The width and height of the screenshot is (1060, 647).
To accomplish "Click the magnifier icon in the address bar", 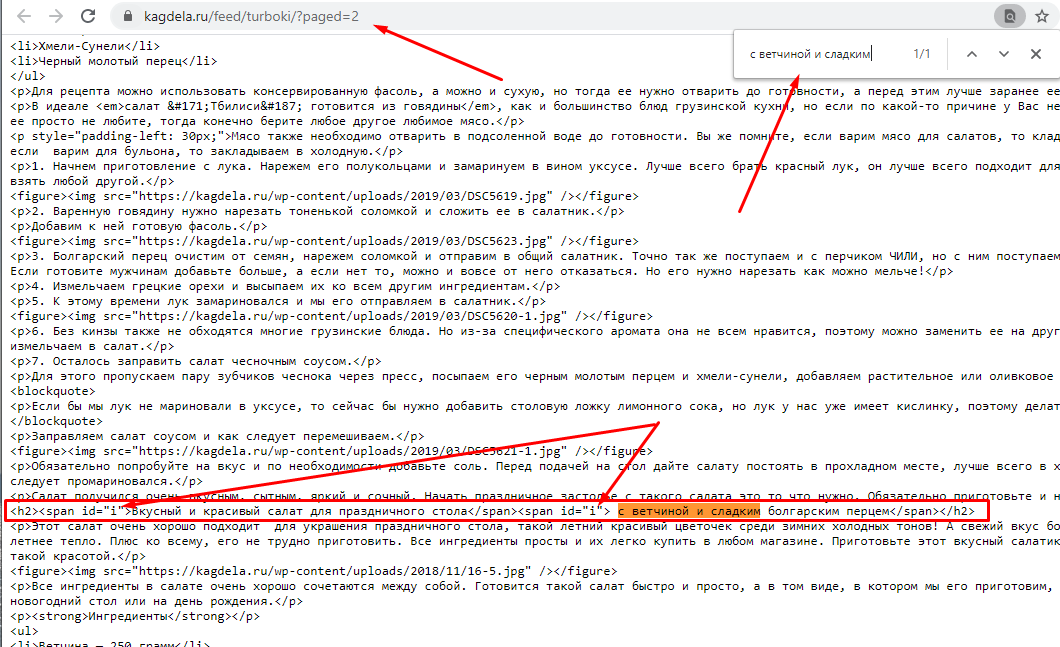I will click(1010, 16).
